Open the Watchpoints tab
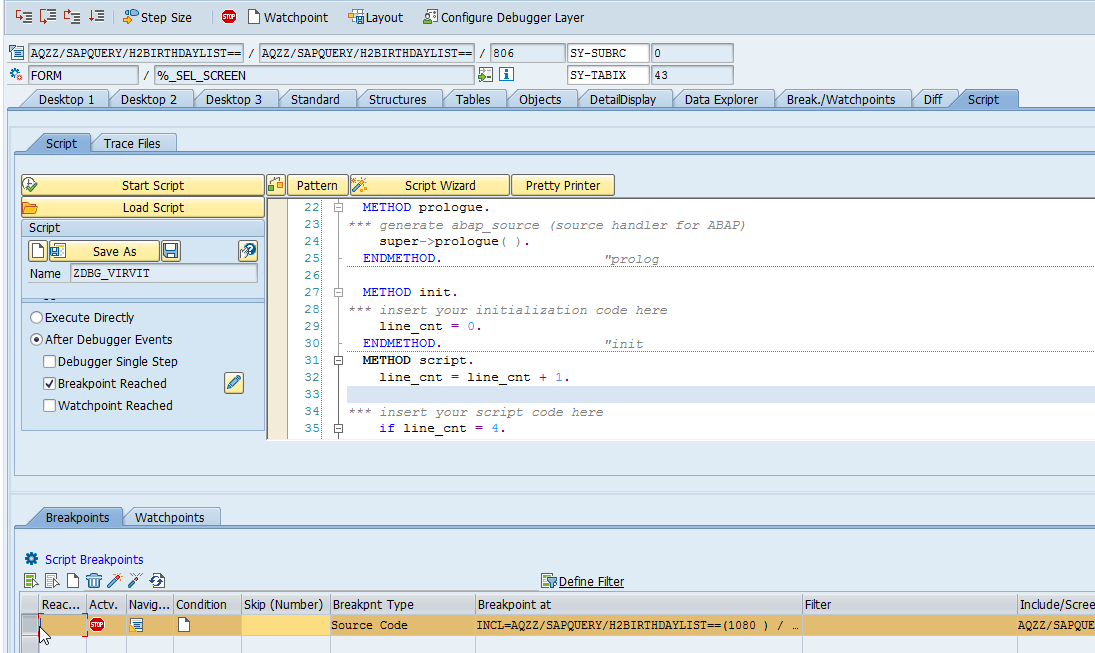 169,517
